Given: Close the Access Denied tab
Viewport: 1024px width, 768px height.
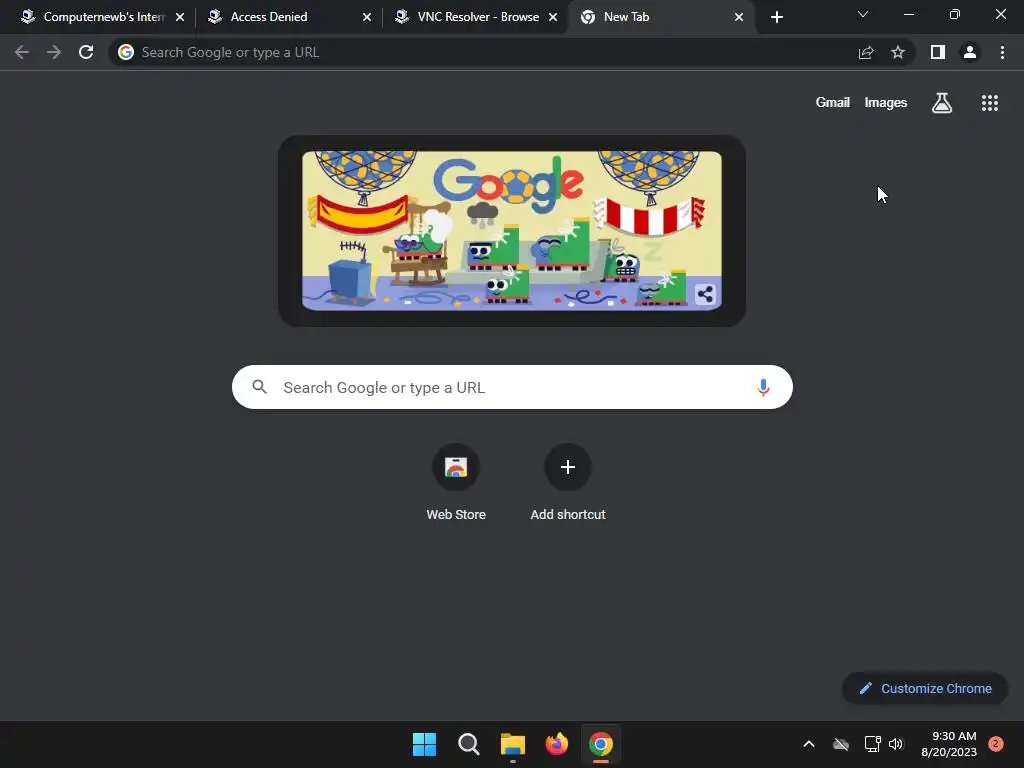Looking at the screenshot, I should 367,17.
